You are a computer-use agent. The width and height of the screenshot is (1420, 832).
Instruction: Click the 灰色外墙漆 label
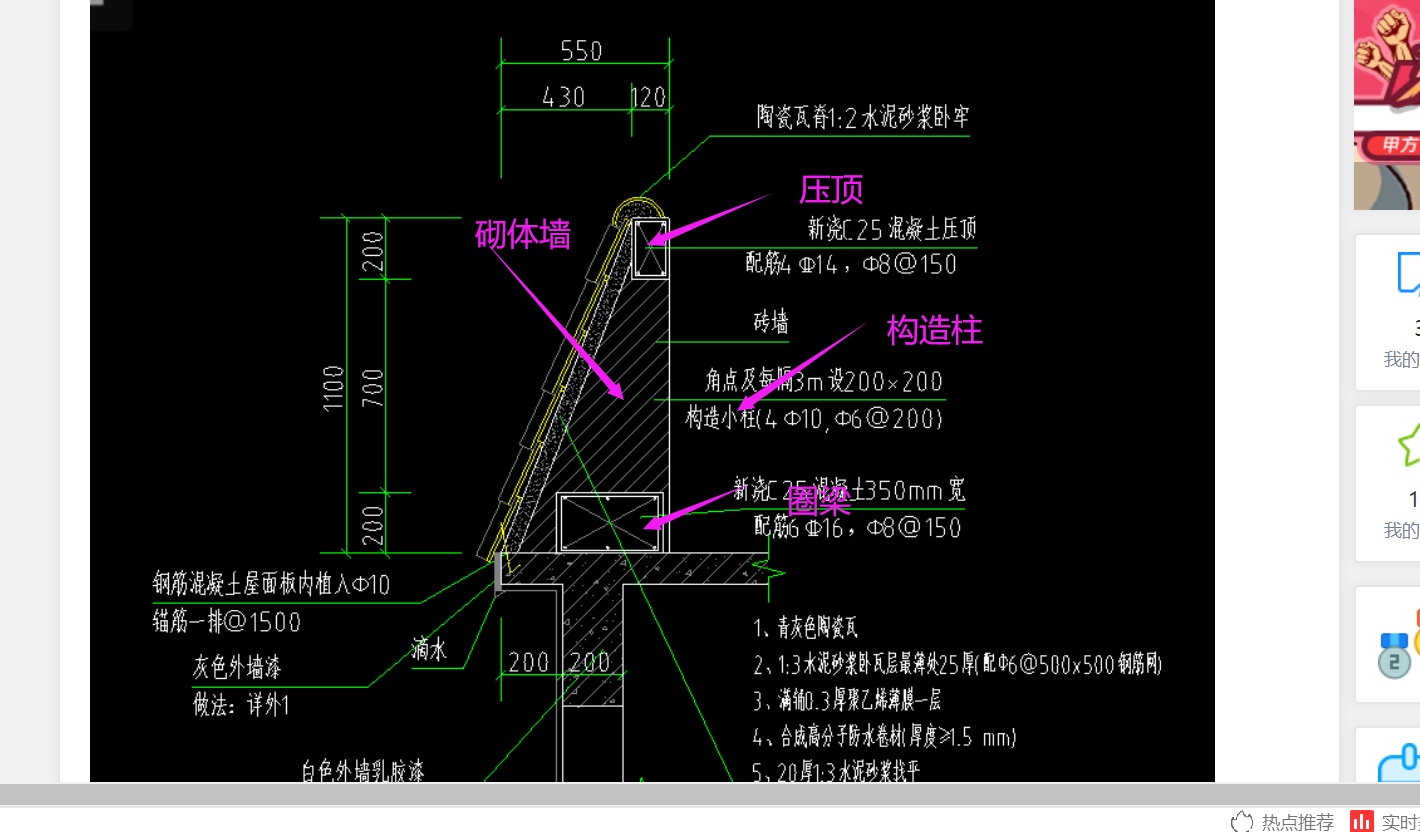coord(237,667)
